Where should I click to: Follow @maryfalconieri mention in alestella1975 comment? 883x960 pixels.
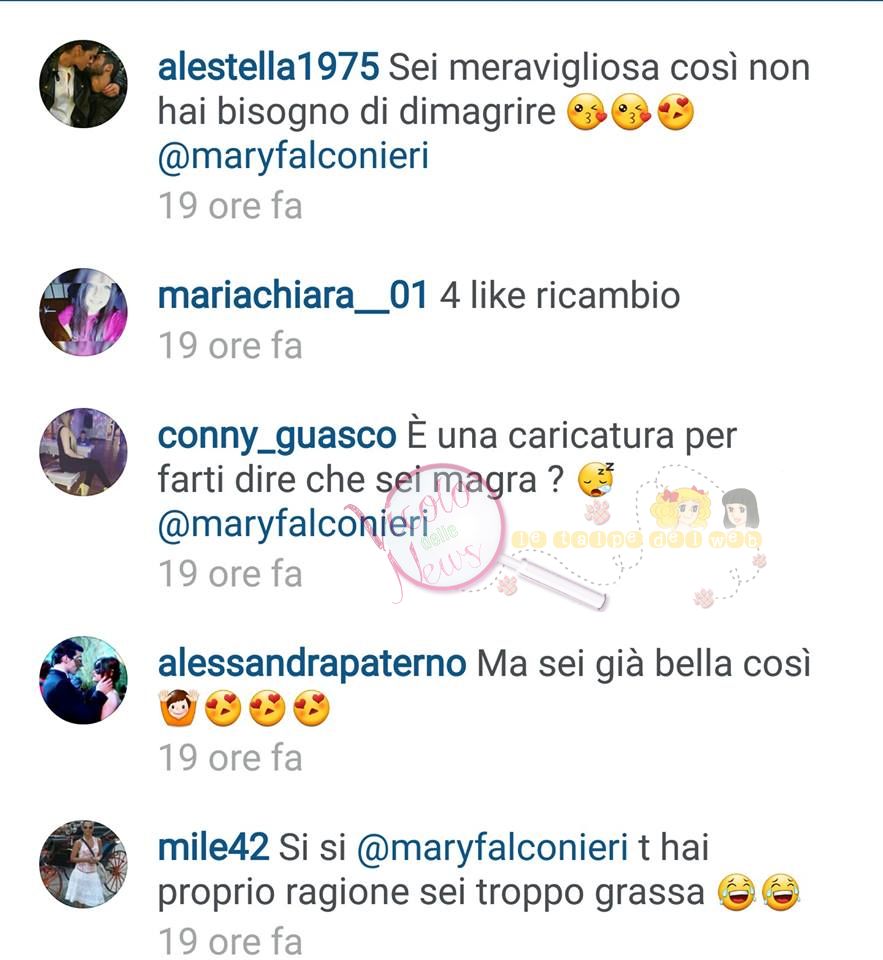pyautogui.click(x=293, y=157)
